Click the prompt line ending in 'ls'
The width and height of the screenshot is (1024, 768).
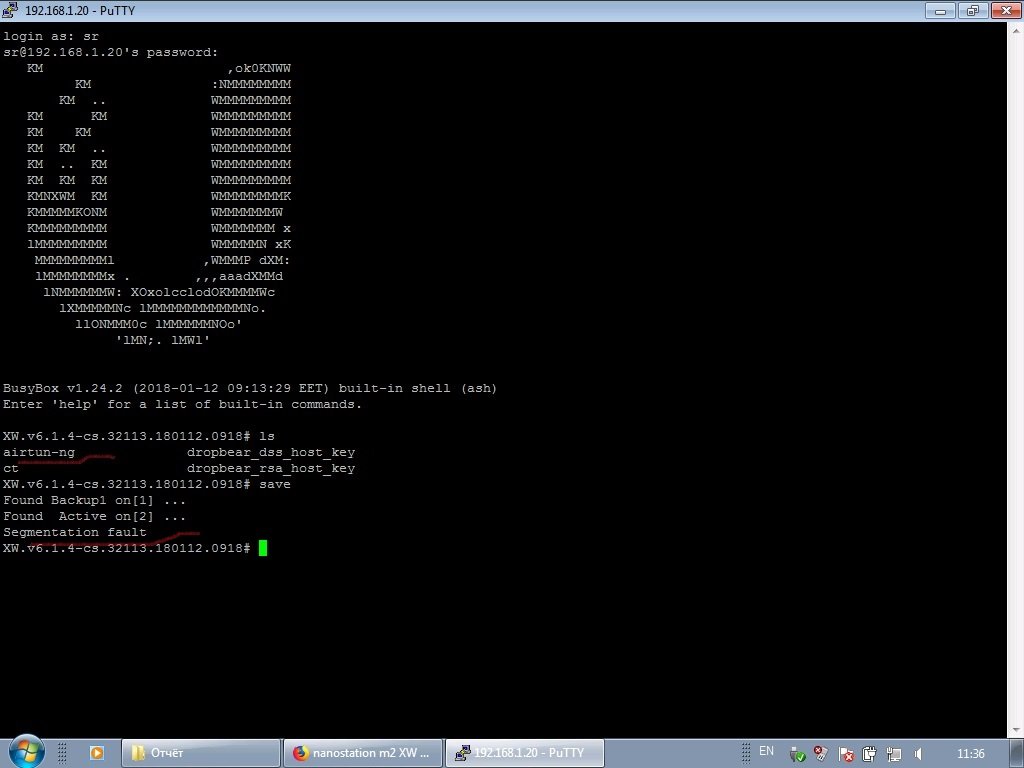139,436
